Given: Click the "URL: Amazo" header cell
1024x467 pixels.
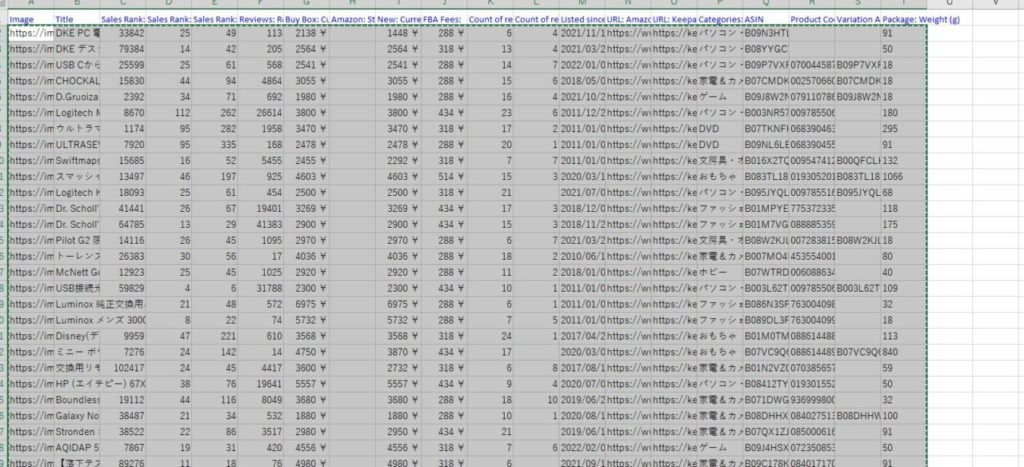Looking at the screenshot, I should click(x=628, y=20).
